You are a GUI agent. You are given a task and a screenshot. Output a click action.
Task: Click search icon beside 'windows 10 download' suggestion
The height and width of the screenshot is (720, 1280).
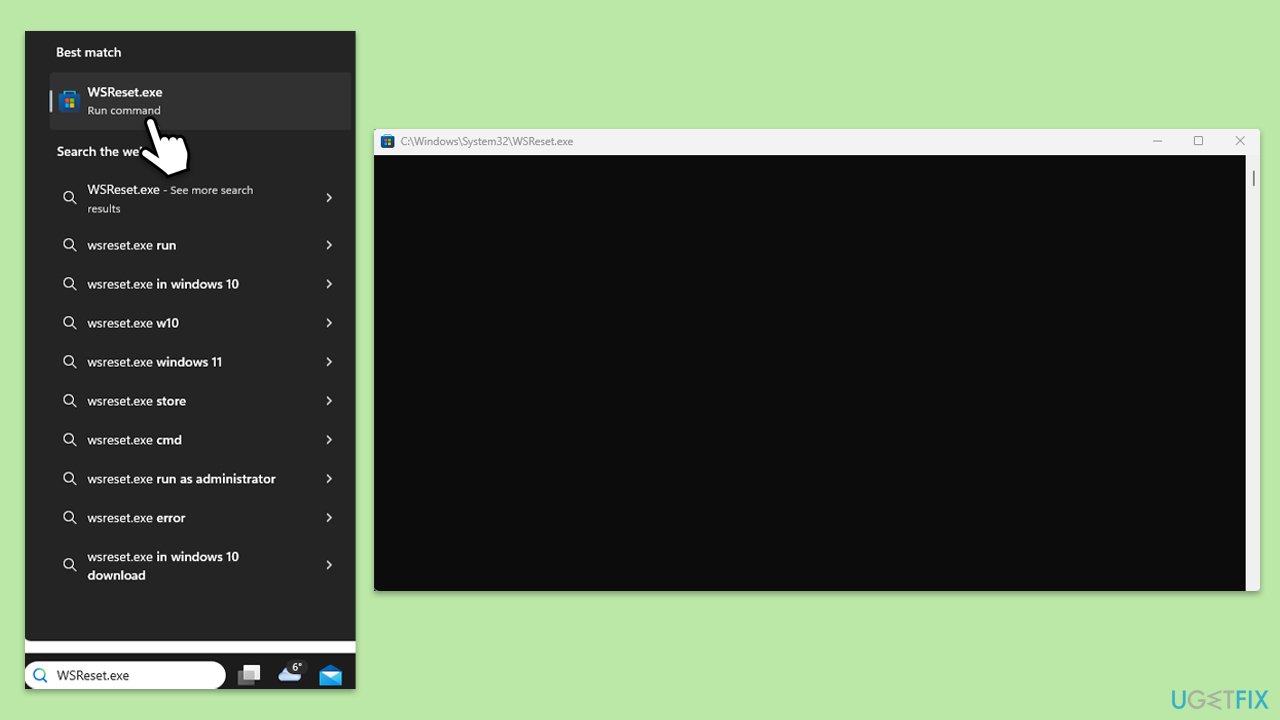point(70,565)
